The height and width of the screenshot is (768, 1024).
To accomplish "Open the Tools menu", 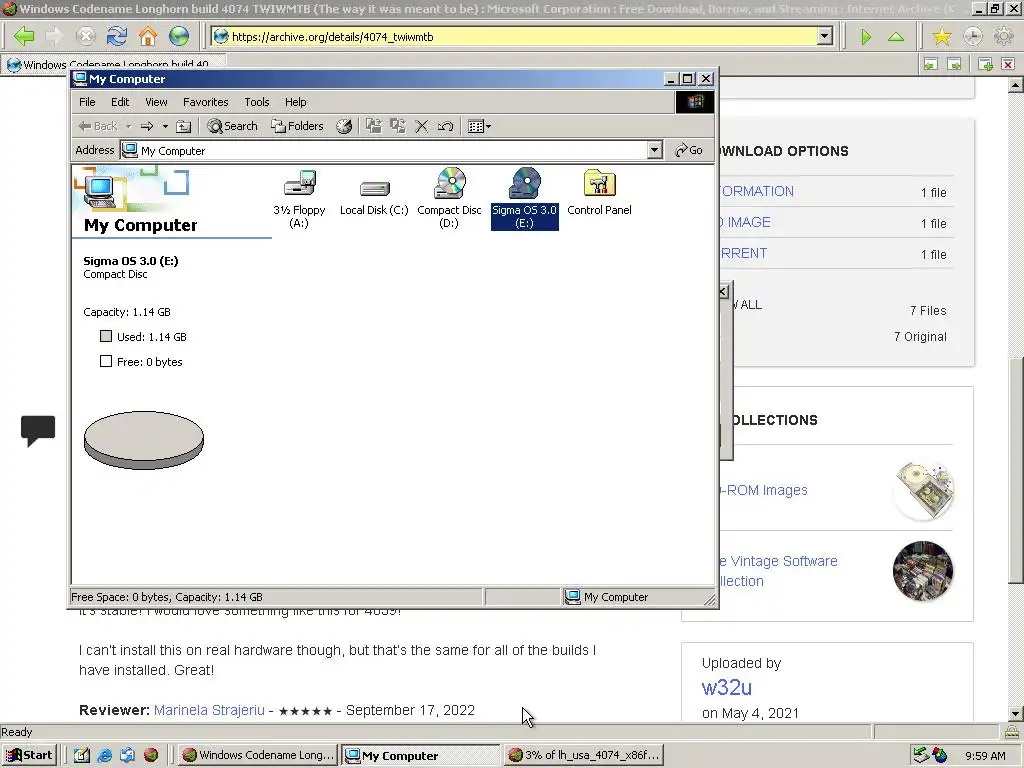I will click(257, 102).
